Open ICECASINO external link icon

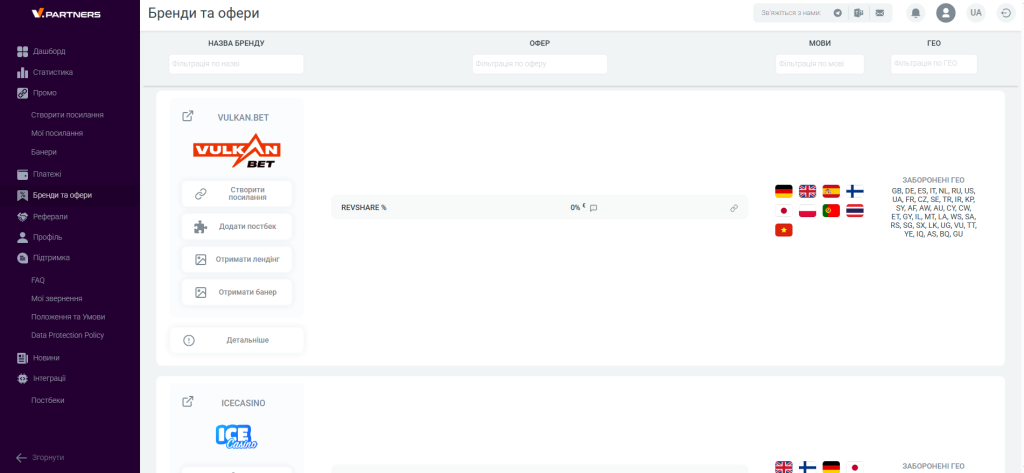pos(188,402)
